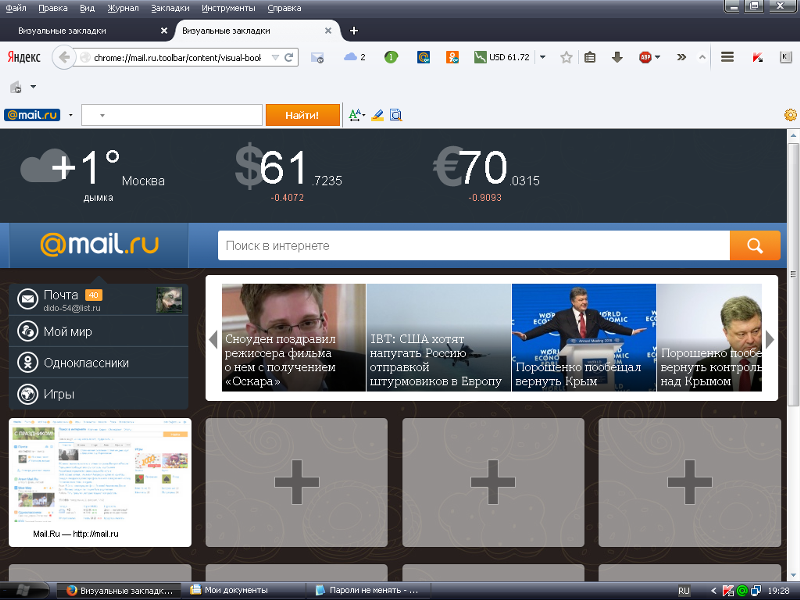Close the first Визуальные закладки tab
The width and height of the screenshot is (800, 600).
(164, 31)
